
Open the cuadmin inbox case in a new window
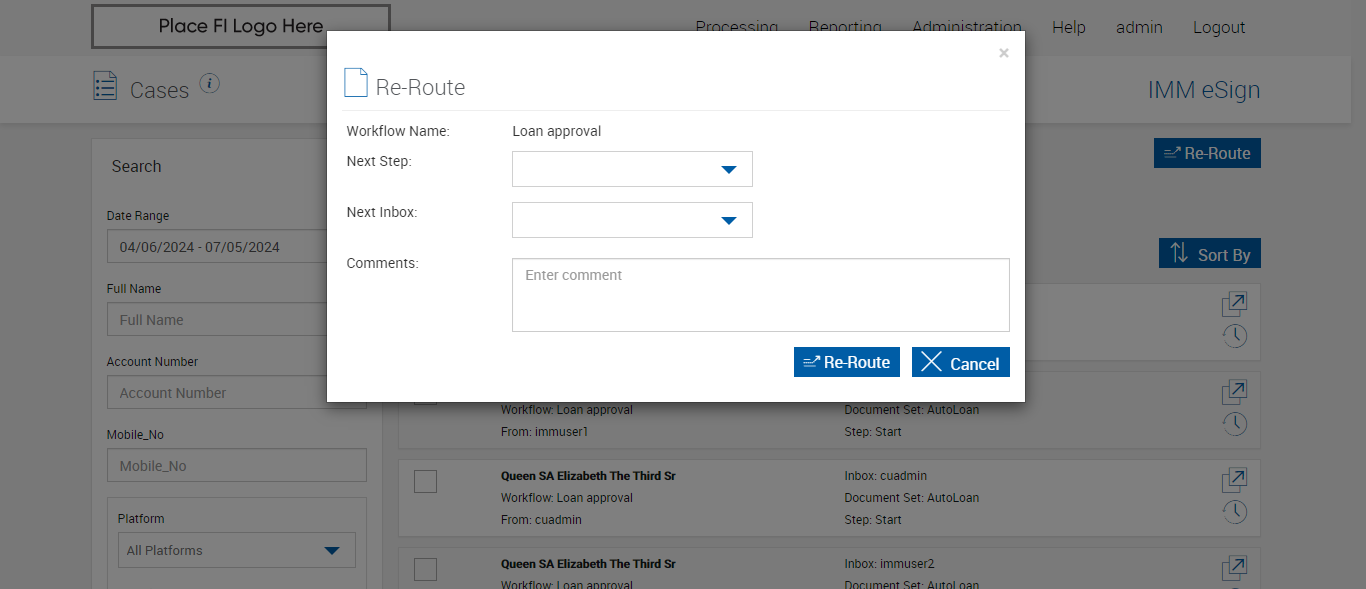coord(1234,479)
